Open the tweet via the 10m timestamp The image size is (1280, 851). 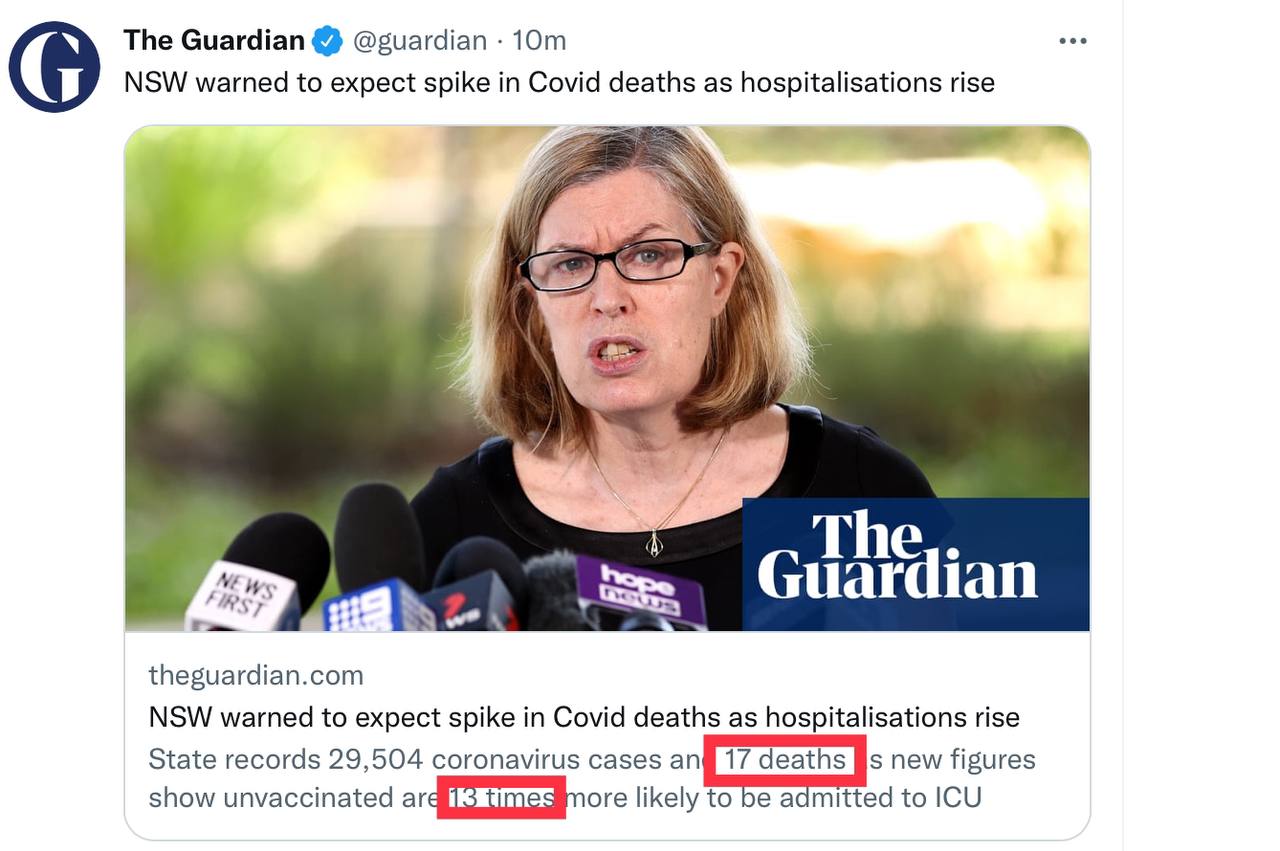pyautogui.click(x=539, y=41)
